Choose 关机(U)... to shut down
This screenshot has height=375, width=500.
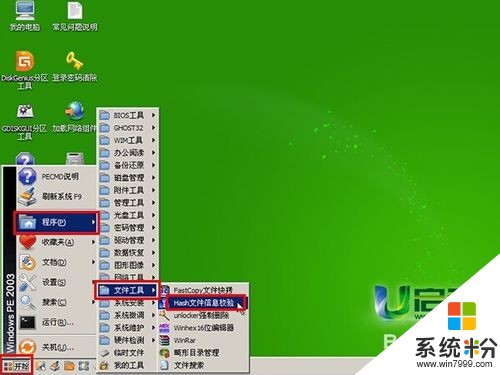click(57, 347)
